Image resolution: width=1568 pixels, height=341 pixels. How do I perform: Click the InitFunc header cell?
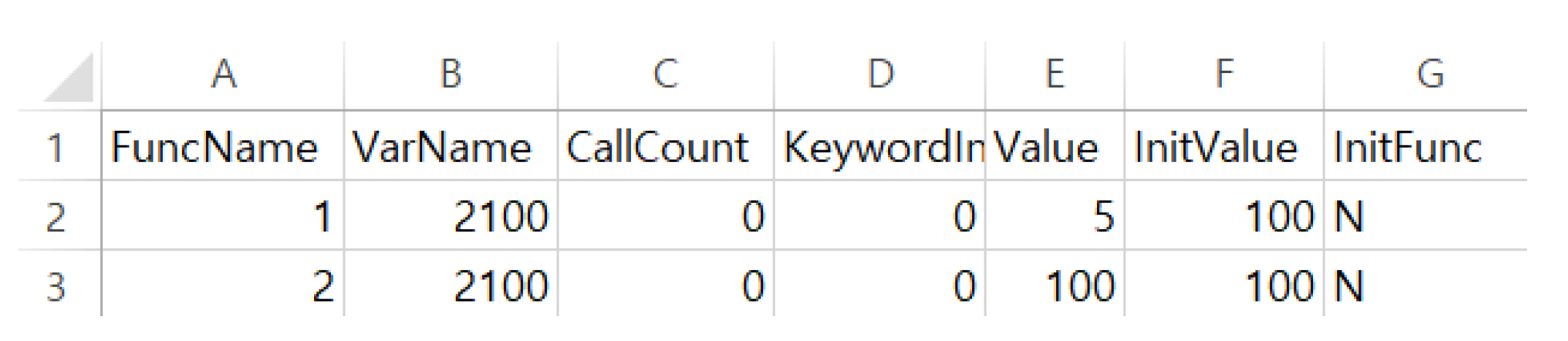(1424, 147)
